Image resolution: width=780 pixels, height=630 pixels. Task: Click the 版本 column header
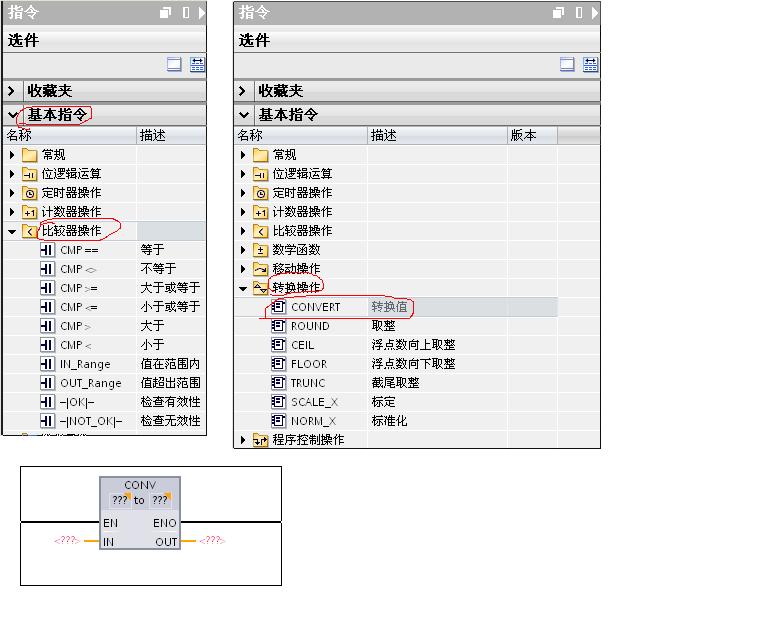(x=523, y=135)
